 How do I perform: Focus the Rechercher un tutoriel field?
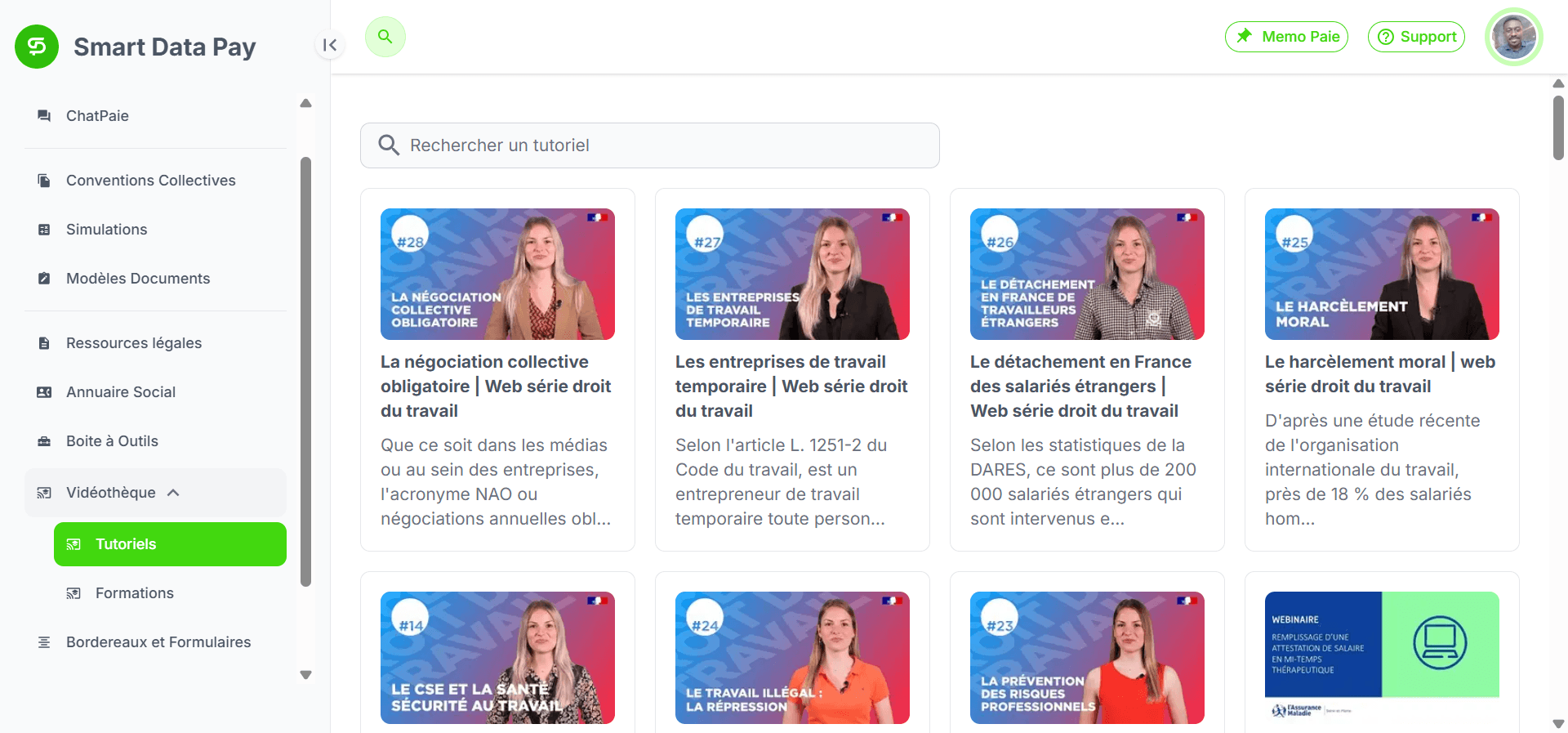coord(650,145)
